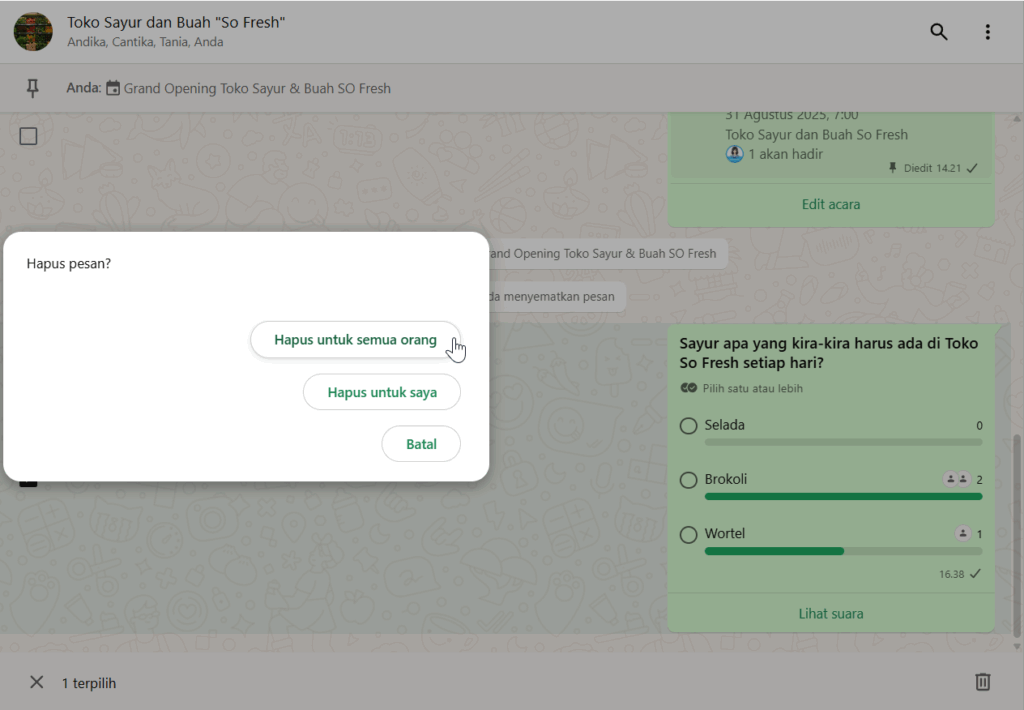
Task: Click the pin icon in pinned bar
Action: (x=32, y=89)
